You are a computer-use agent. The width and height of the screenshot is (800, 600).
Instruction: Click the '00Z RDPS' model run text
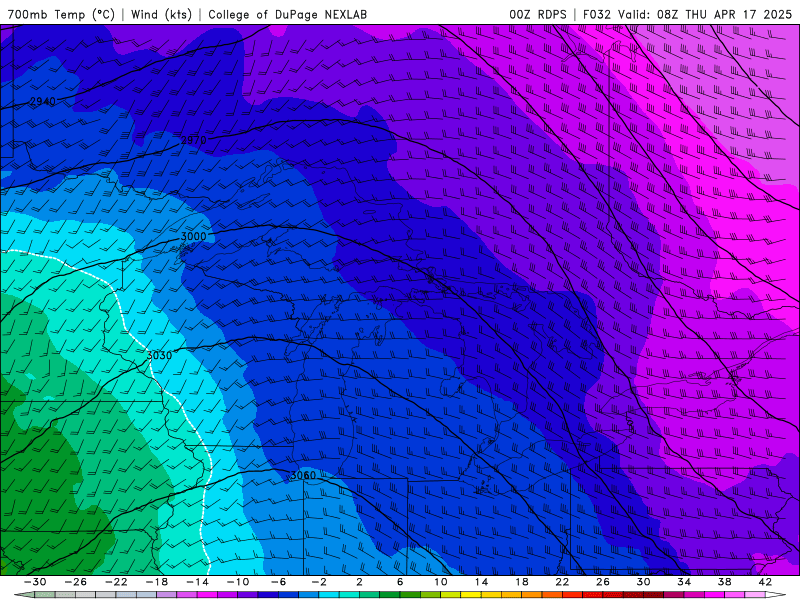click(x=538, y=14)
